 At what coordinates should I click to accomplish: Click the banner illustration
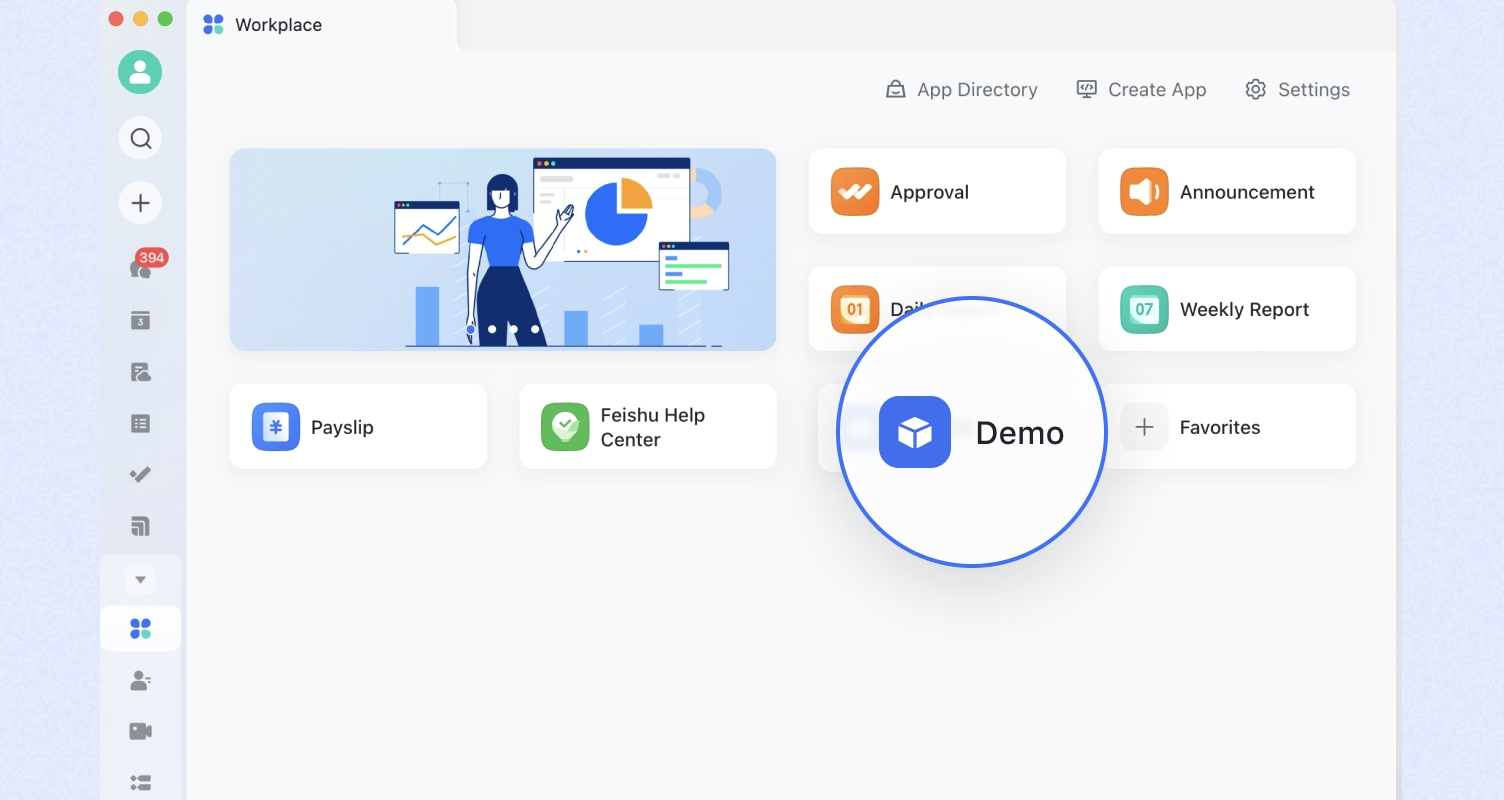tap(503, 250)
